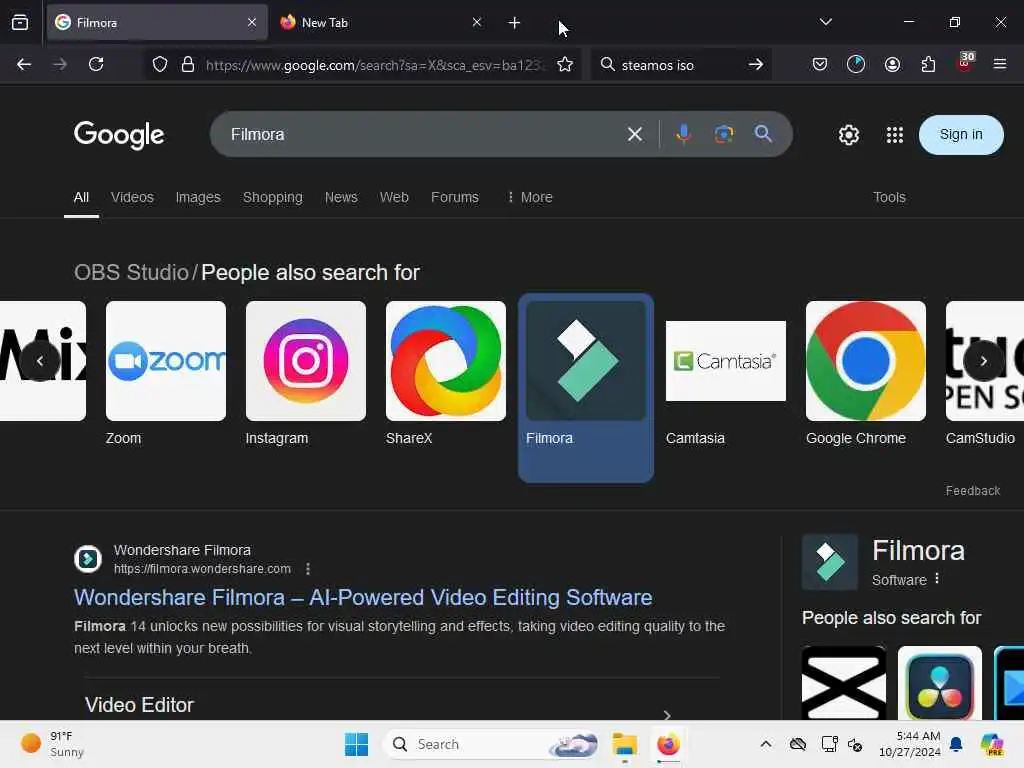The image size is (1024, 768).
Task: Click the CapCut thumbnail in side panel
Action: (844, 683)
